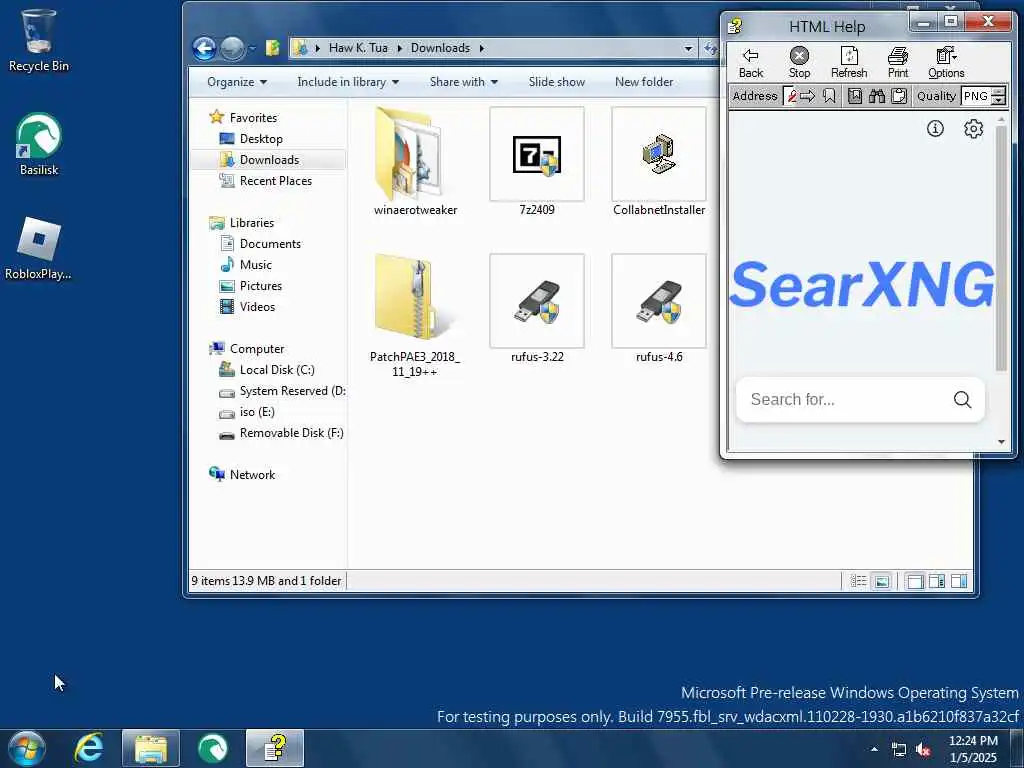Image resolution: width=1024 pixels, height=768 pixels.
Task: Select the rufus-3.22 file
Action: pyautogui.click(x=537, y=308)
